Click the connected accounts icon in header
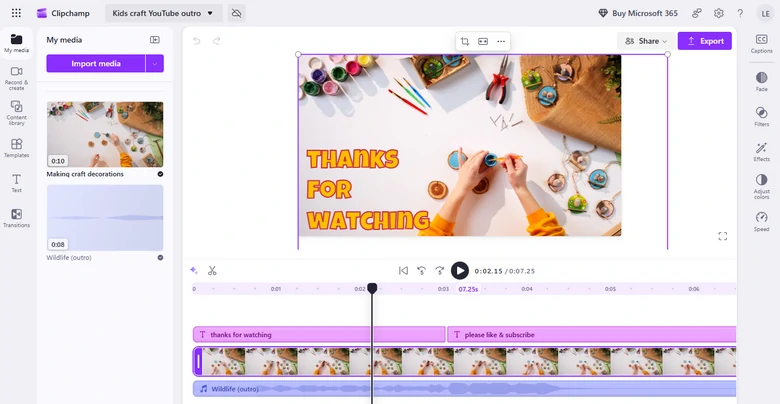 coord(696,13)
